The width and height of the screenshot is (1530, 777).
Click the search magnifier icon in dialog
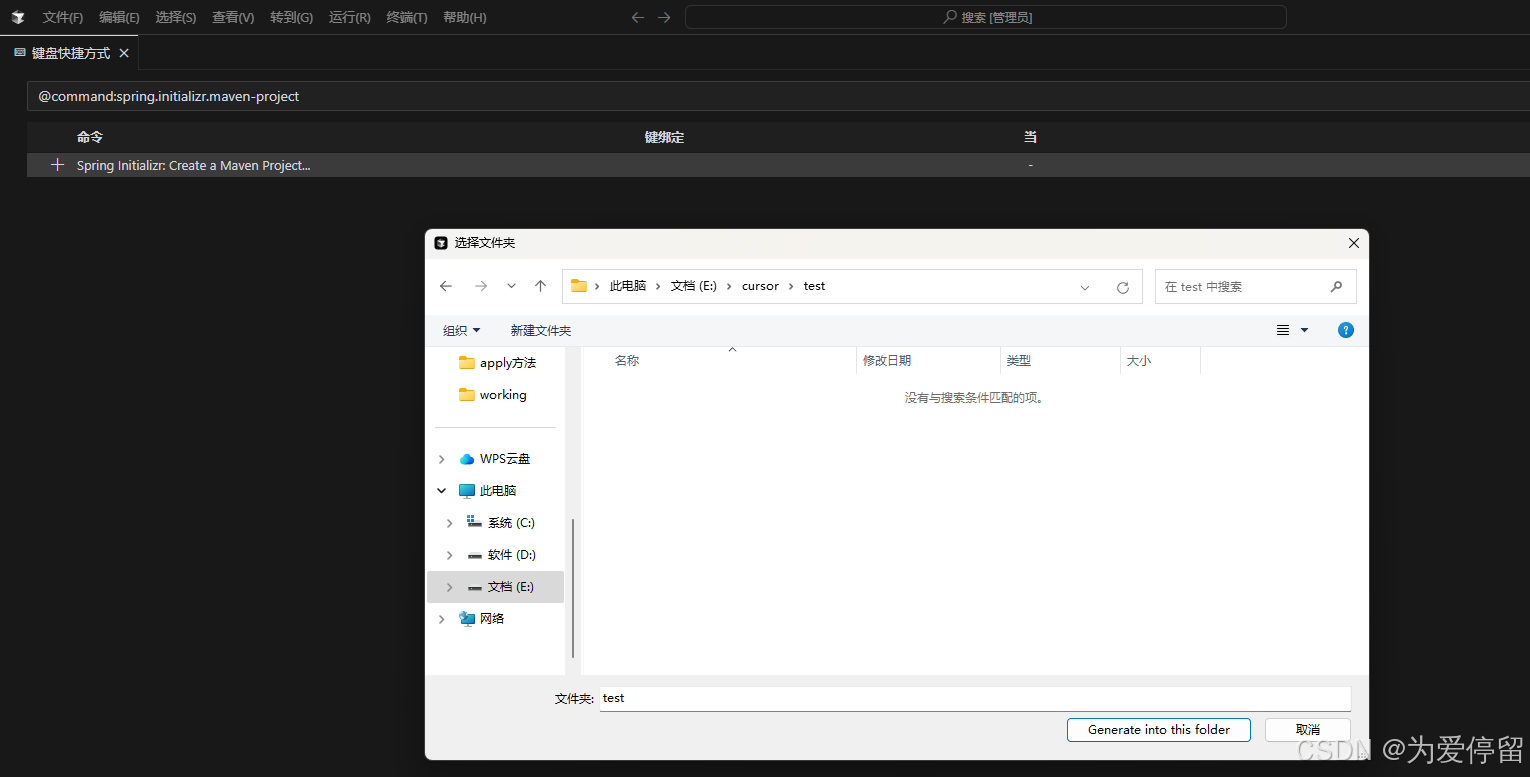coord(1336,286)
